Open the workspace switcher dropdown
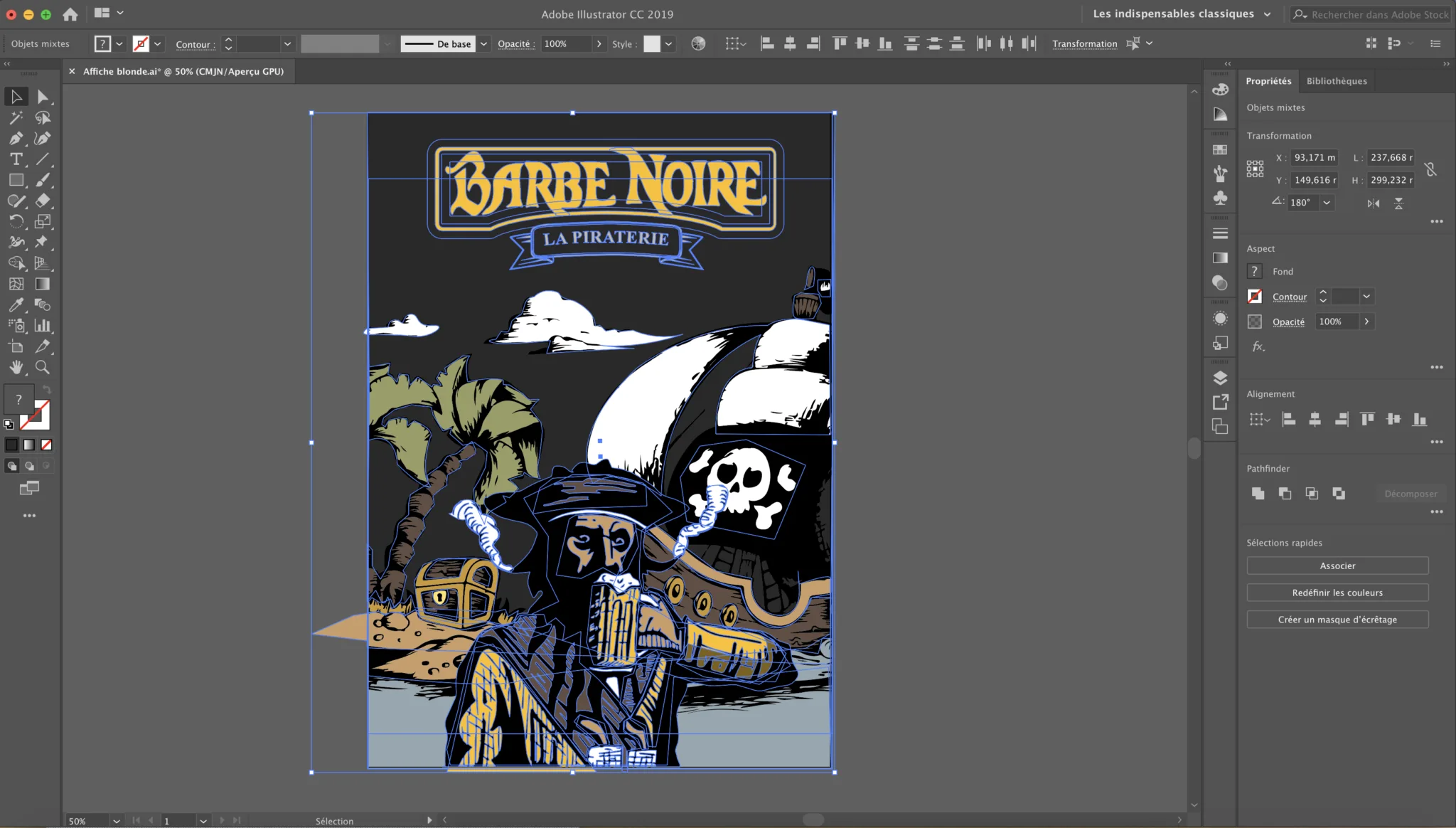The image size is (1456, 828). click(1267, 14)
